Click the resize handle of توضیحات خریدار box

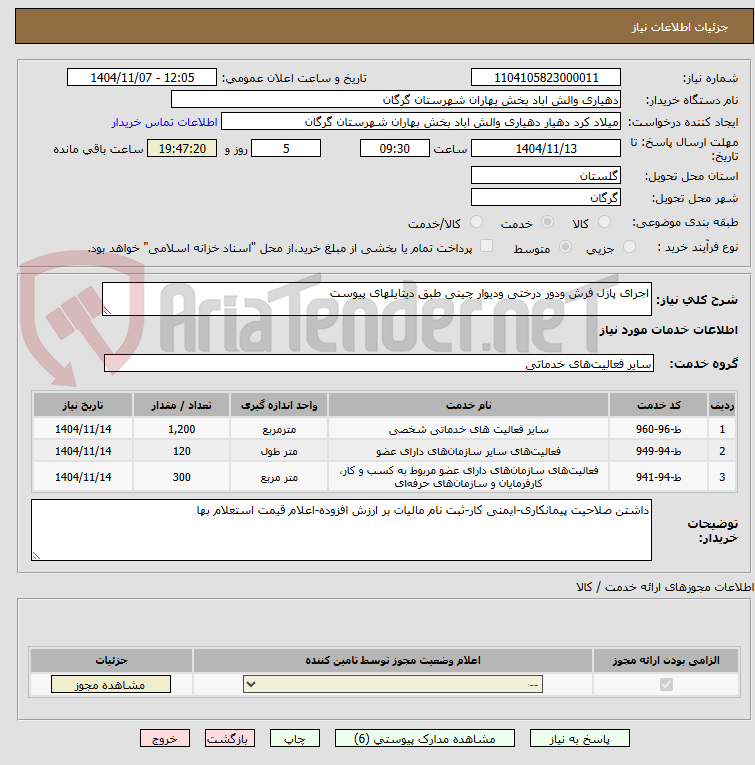[x=36, y=555]
